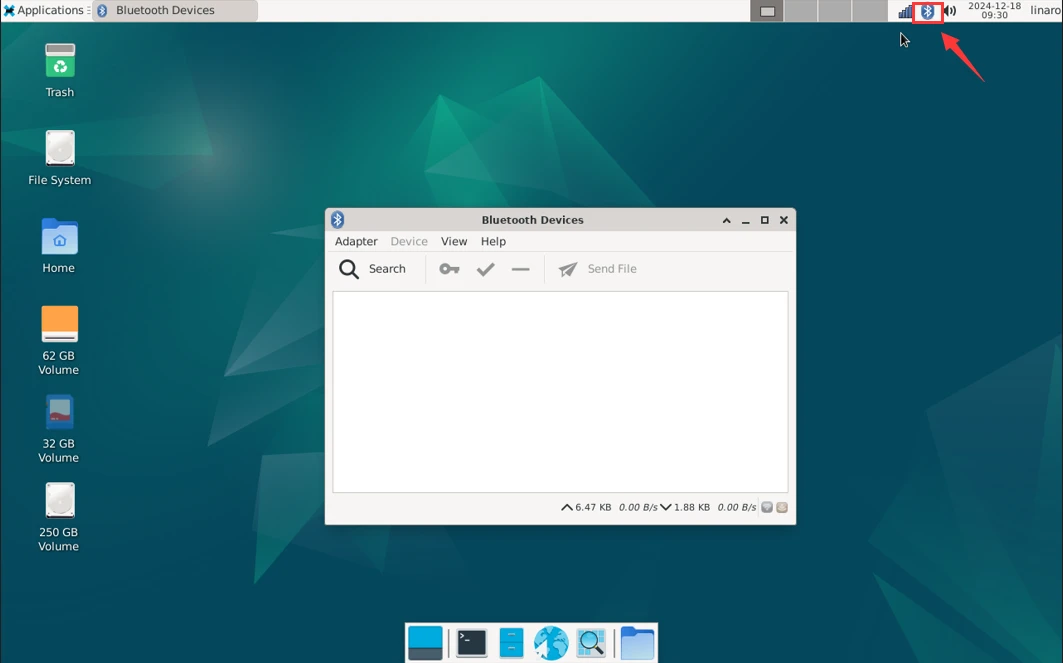
Task: Select the 62 GB Volume desktop icon
Action: (59, 340)
